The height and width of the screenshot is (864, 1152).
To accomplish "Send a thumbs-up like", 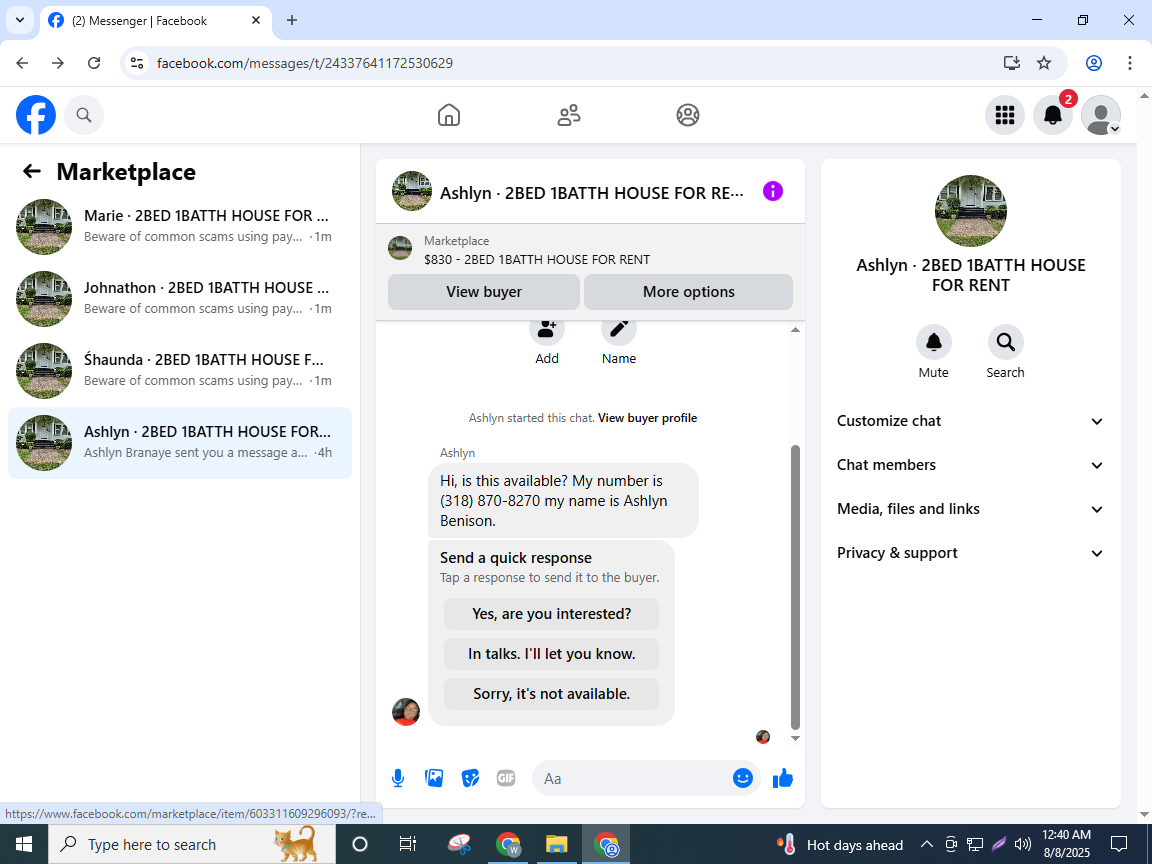I will (x=783, y=778).
